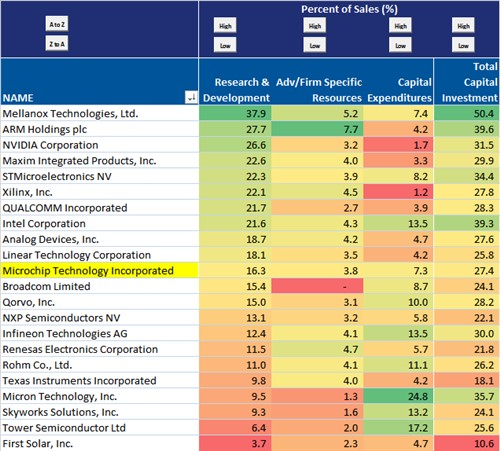This screenshot has width=500, height=451.
Task: Select the NAME column header
Action: tap(99, 81)
